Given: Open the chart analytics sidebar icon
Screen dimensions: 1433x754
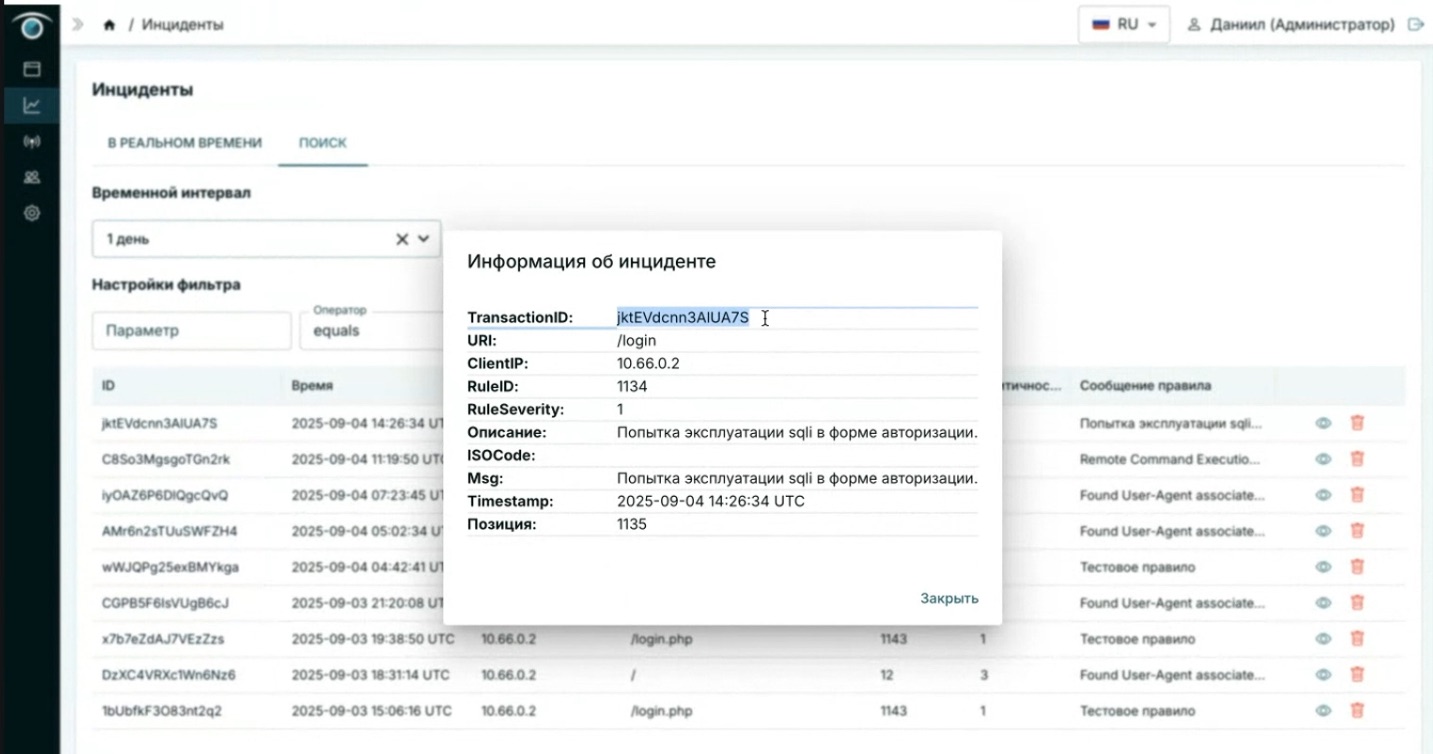Looking at the screenshot, I should (x=31, y=105).
